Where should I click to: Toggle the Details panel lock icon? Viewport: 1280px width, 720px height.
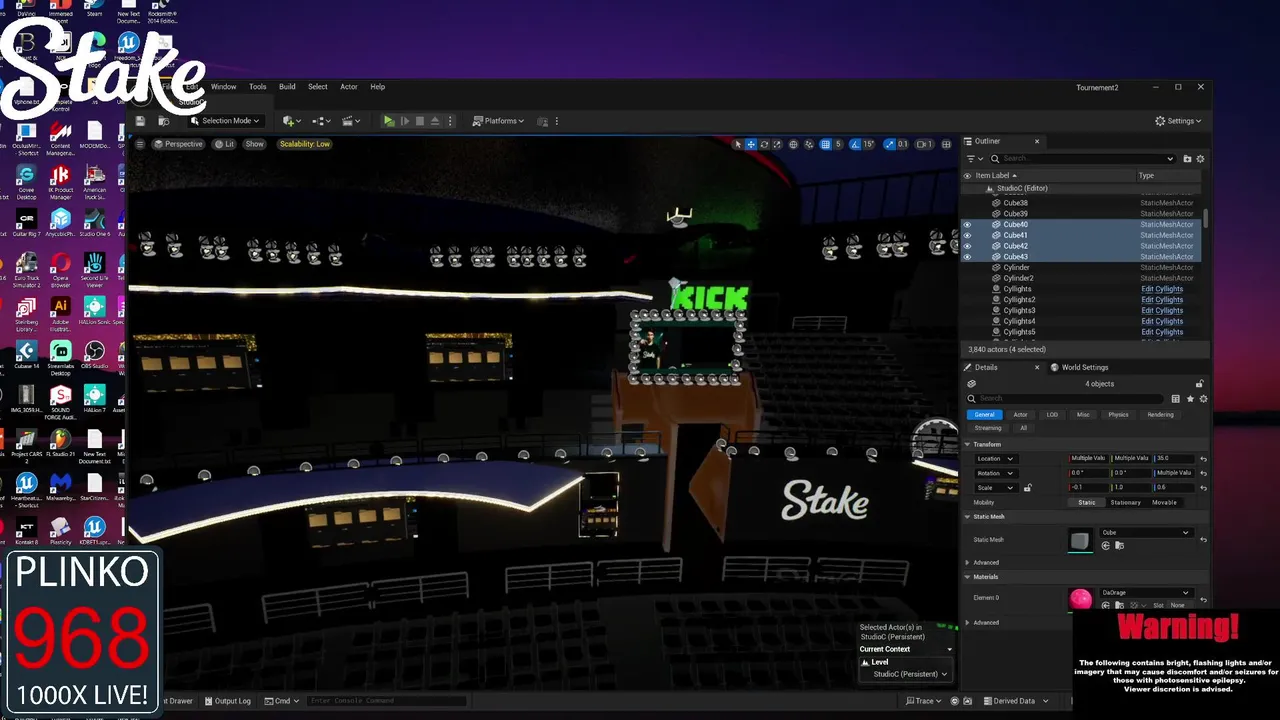tap(1199, 384)
